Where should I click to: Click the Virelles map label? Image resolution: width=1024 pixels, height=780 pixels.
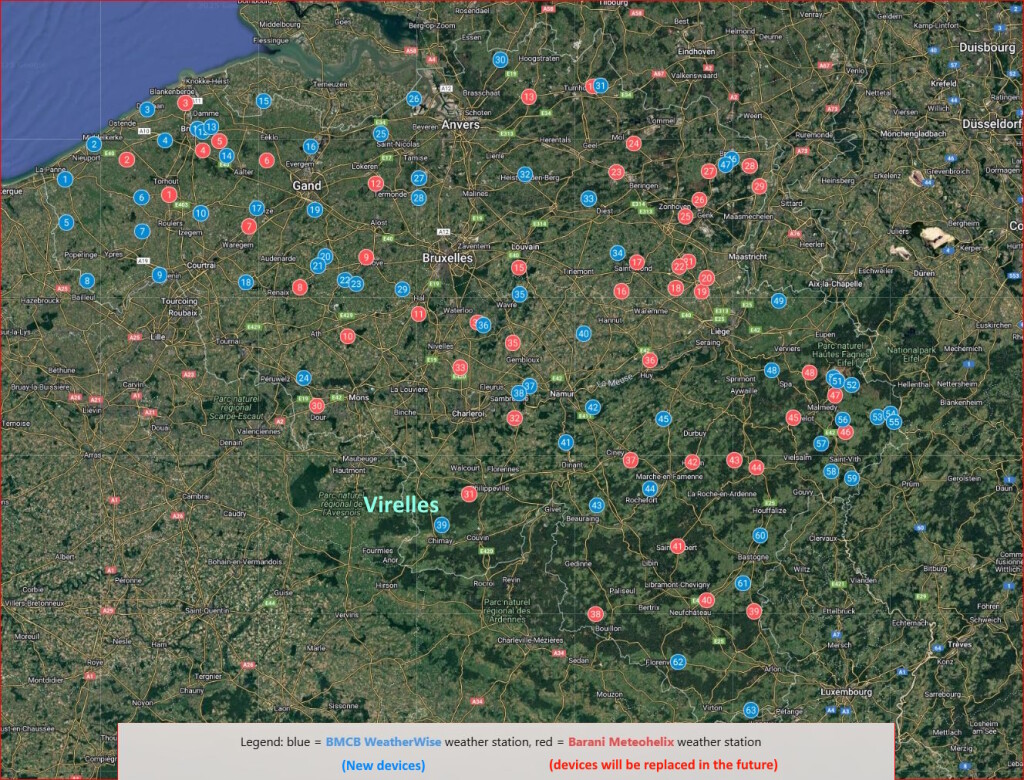coord(401,505)
